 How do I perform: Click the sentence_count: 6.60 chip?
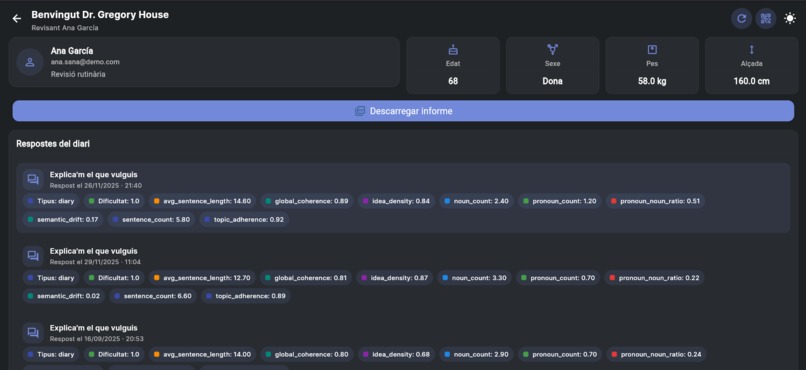(x=153, y=296)
